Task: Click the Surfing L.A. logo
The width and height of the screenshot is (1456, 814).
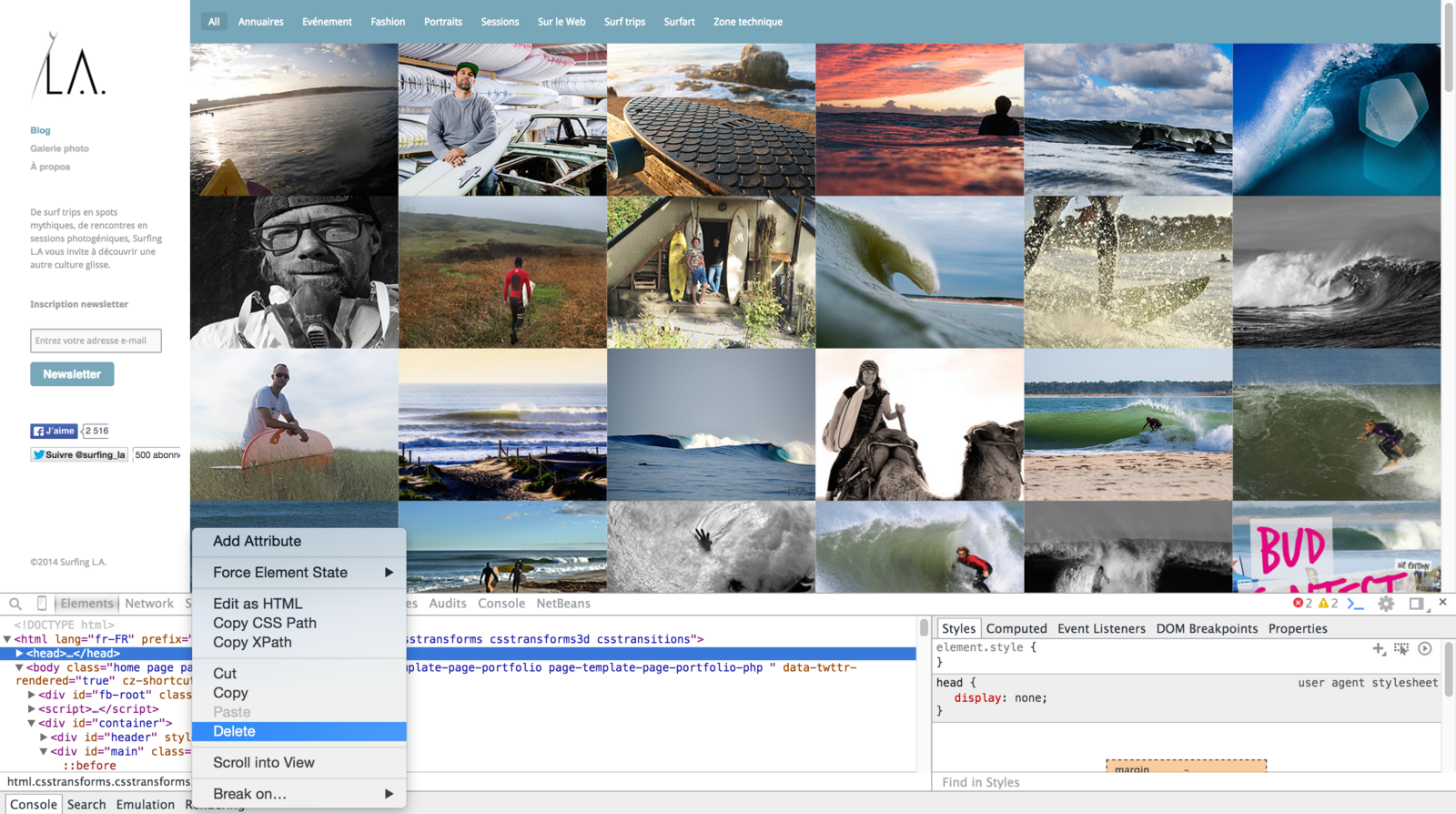Action: [68, 66]
